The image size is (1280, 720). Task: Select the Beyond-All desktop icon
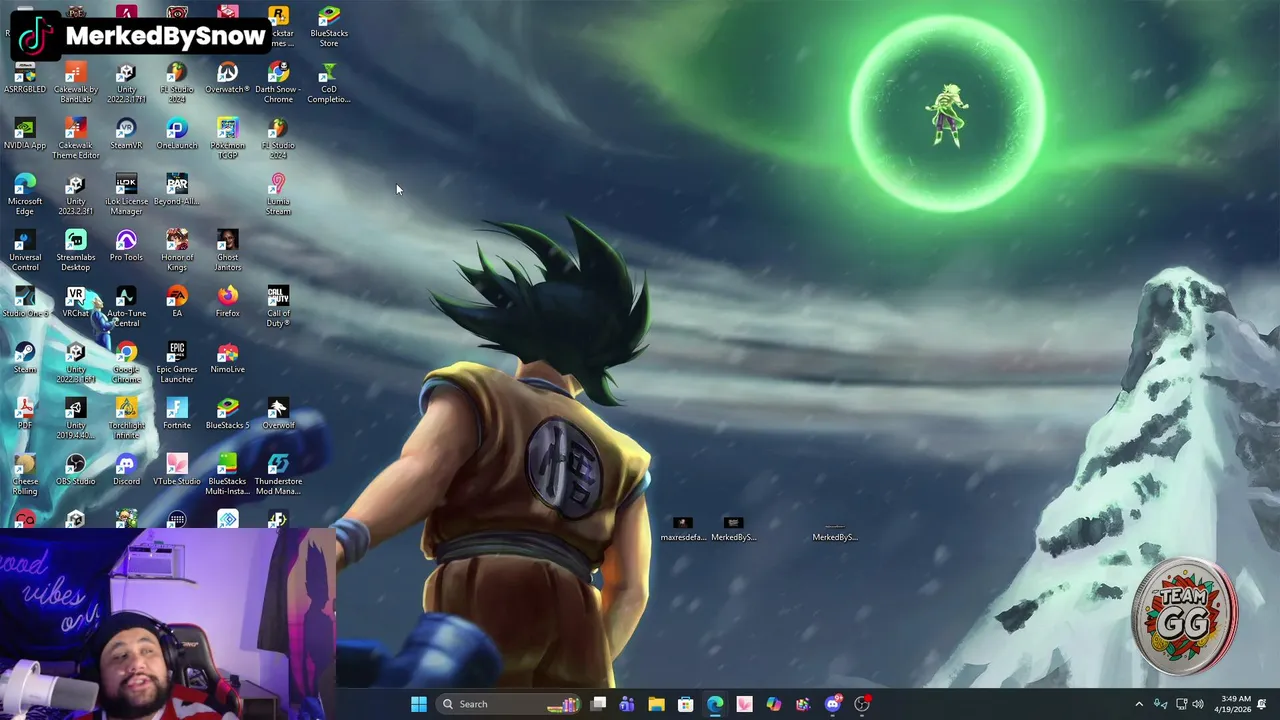177,192
